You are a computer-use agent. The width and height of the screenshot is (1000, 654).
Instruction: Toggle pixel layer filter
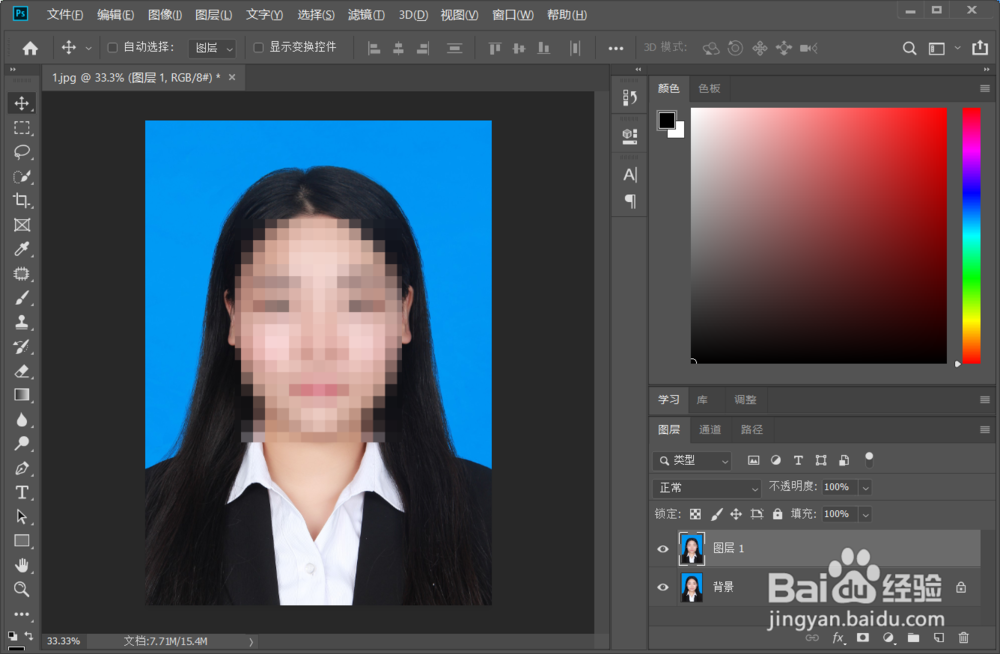tap(753, 460)
